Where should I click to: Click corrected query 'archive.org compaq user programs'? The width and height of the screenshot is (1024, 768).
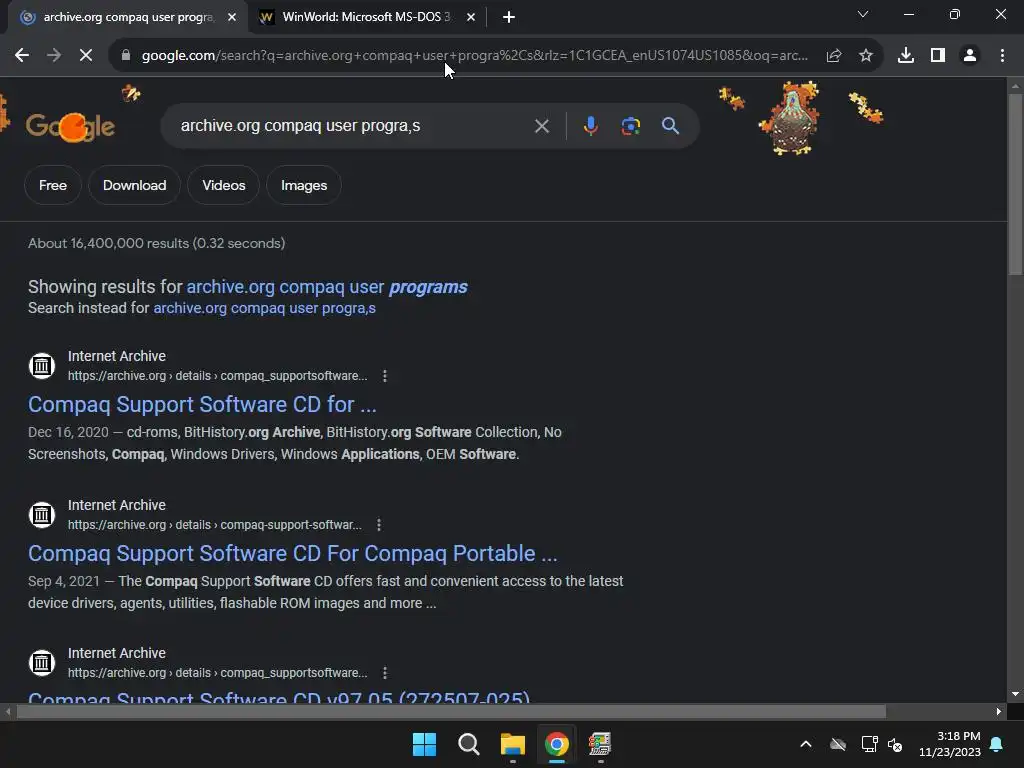[x=327, y=287]
